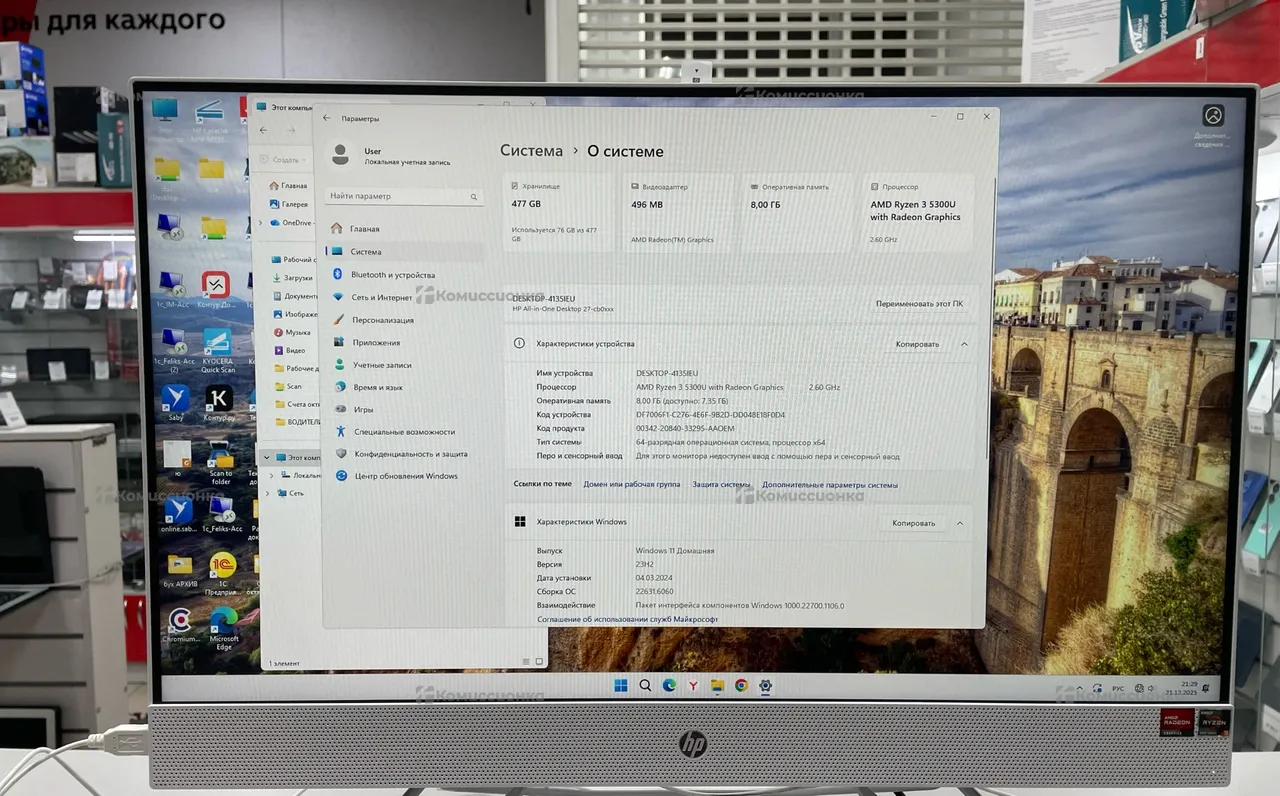This screenshot has height=796, width=1280.
Task: Click the taskbar Search magnifier icon
Action: point(645,685)
